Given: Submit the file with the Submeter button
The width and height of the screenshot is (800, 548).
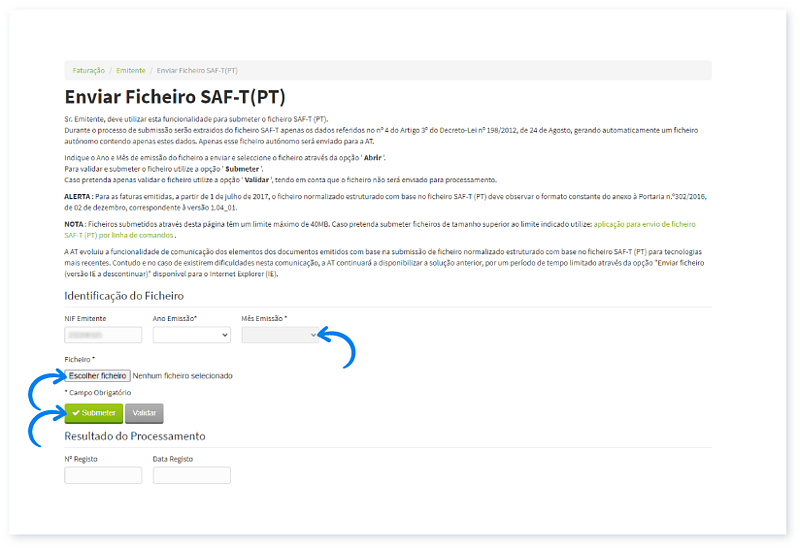Looking at the screenshot, I should point(94,413).
